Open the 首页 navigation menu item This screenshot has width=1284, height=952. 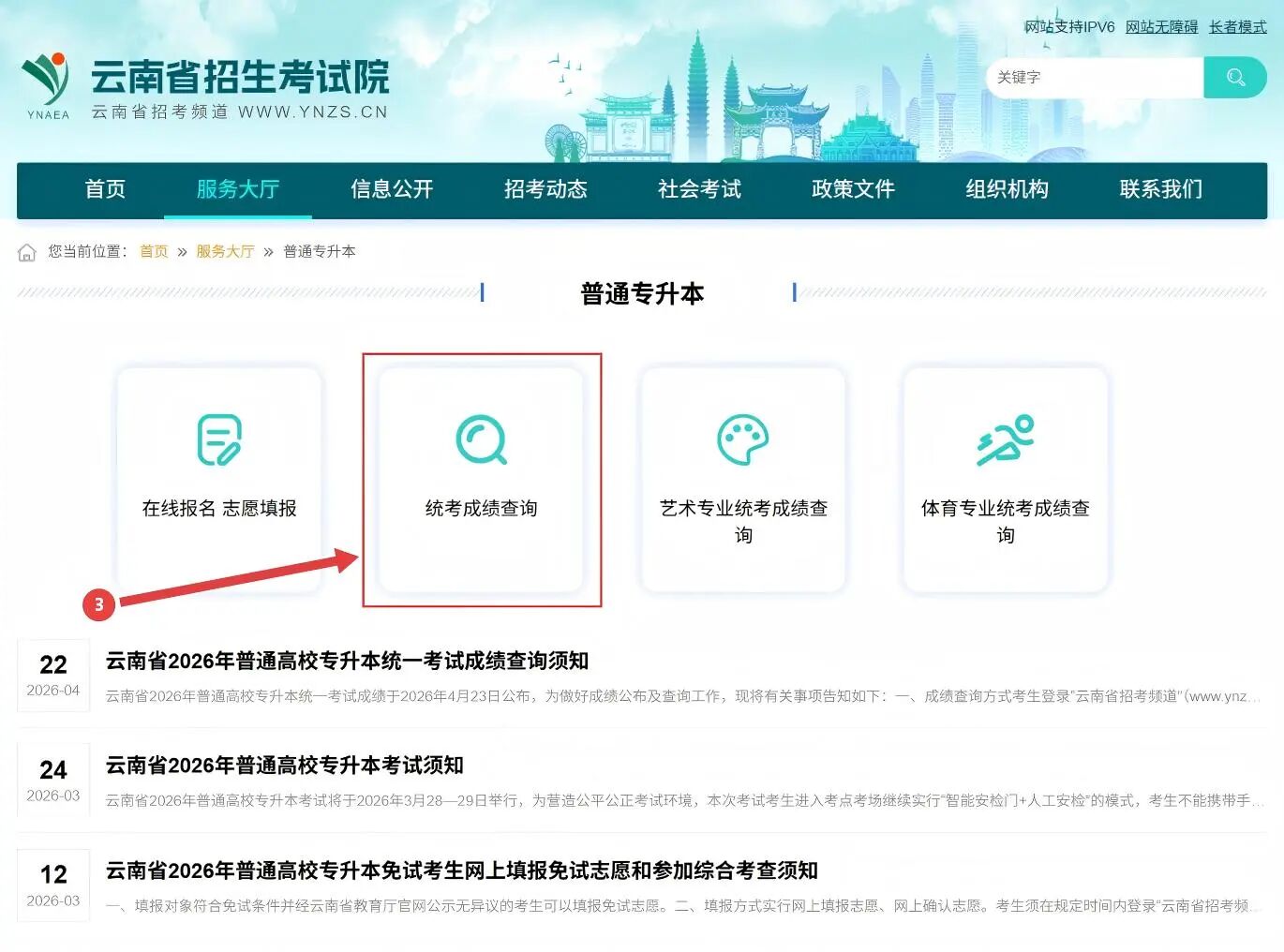(105, 189)
